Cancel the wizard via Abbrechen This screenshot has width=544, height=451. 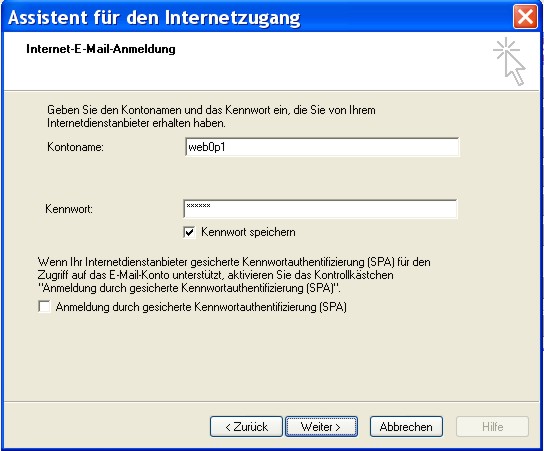click(406, 427)
